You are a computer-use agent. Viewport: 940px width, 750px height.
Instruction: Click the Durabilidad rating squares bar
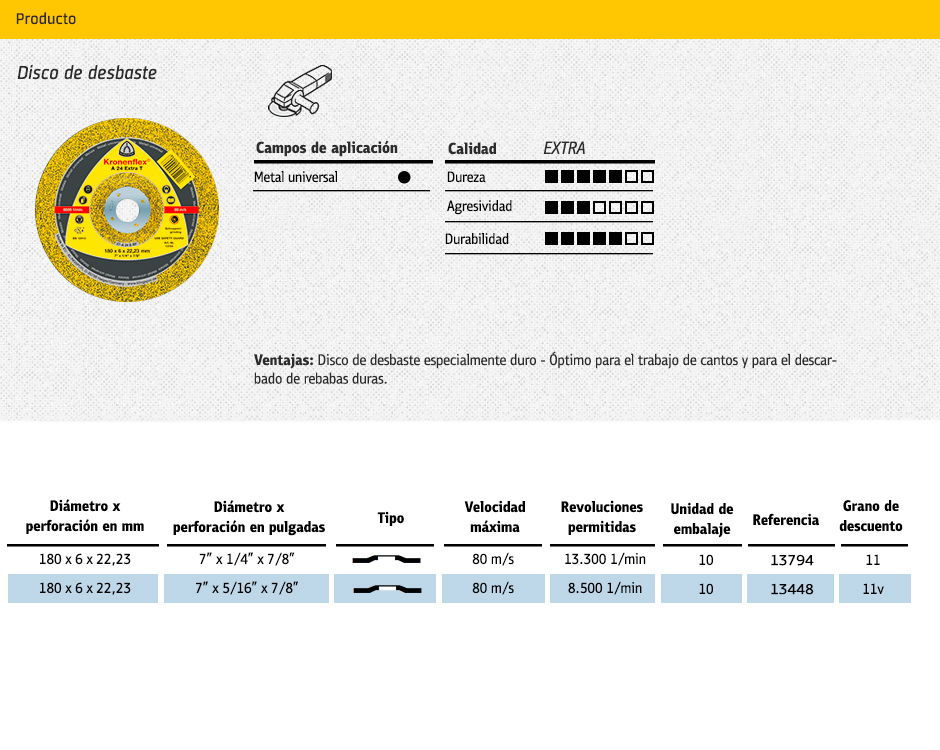(599, 239)
